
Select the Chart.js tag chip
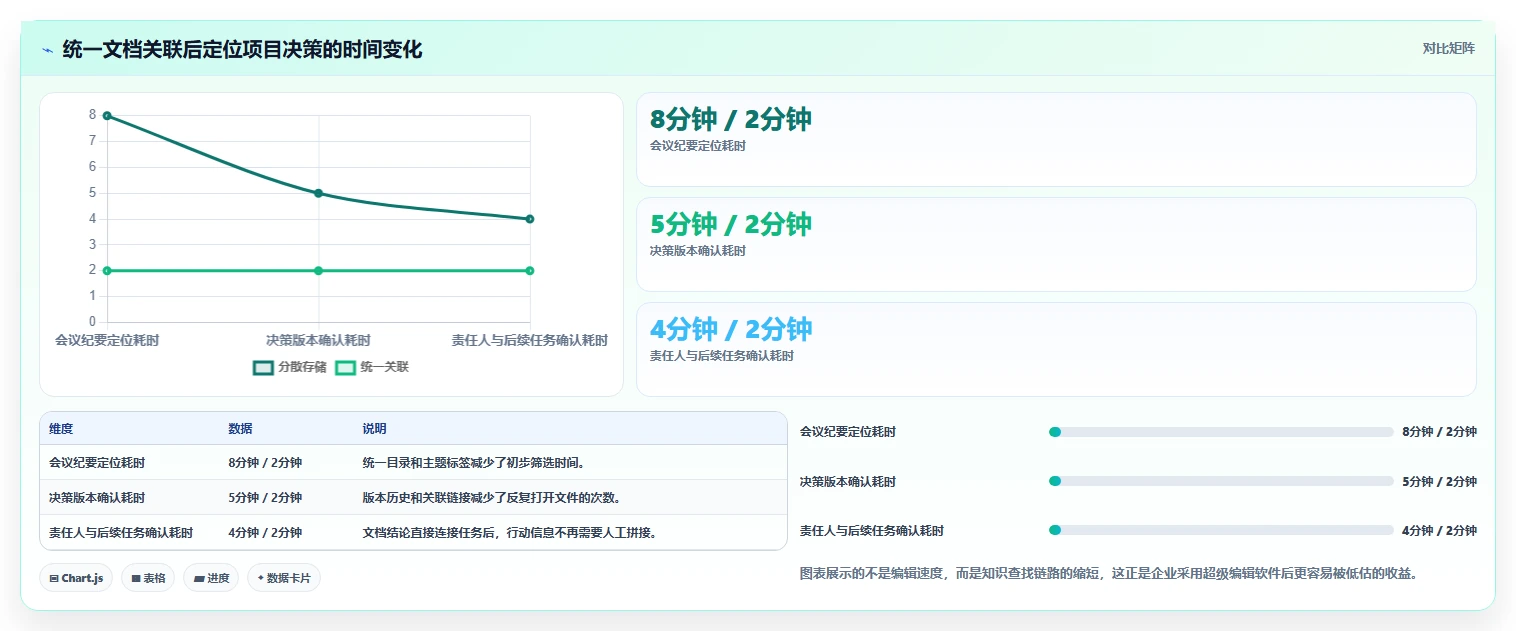(x=76, y=578)
